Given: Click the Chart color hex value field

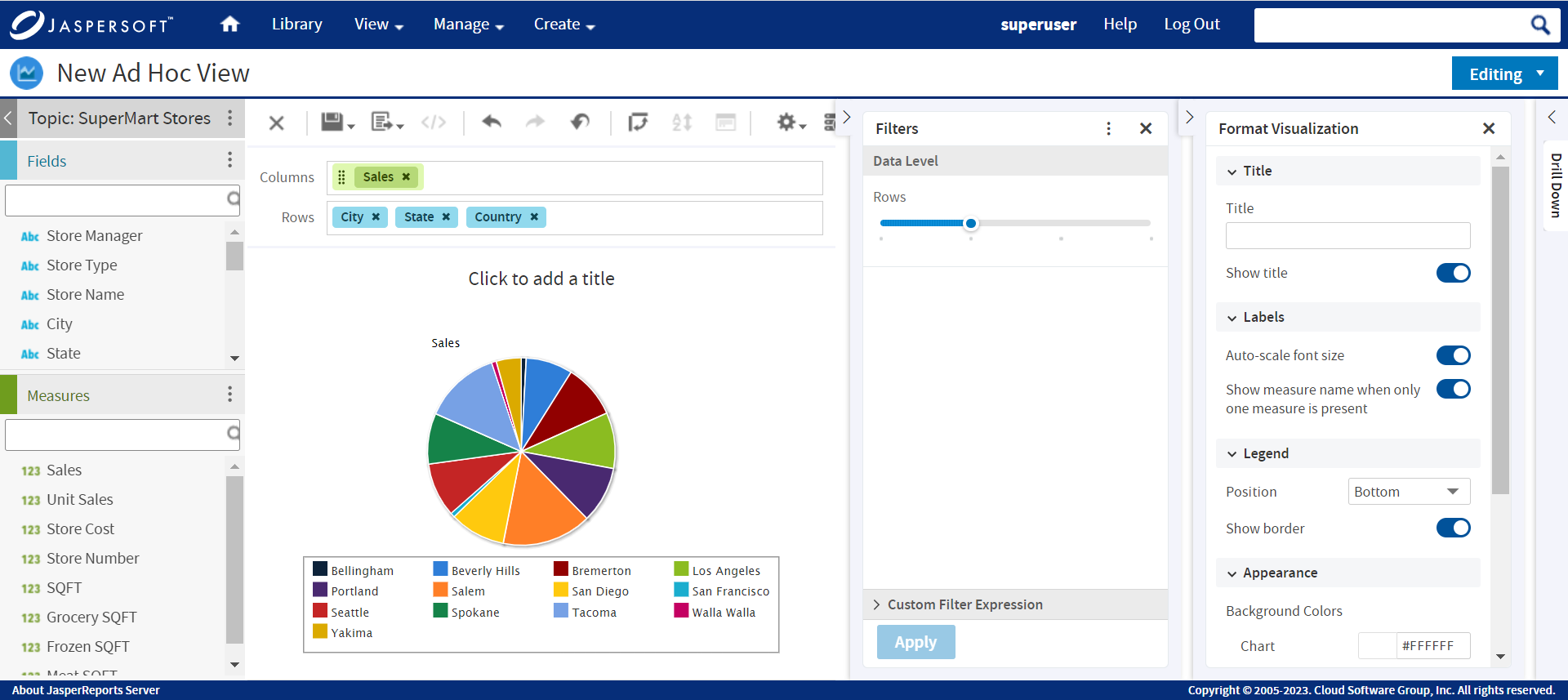Looking at the screenshot, I should coord(1433,645).
